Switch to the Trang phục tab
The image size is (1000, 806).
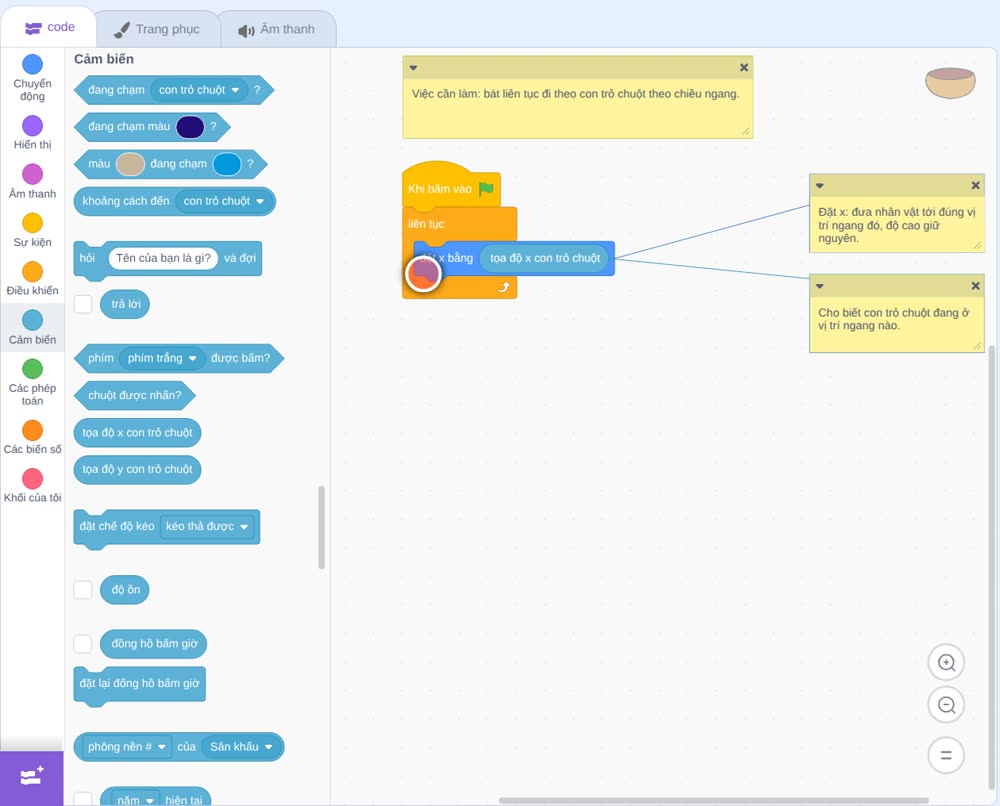(x=156, y=29)
